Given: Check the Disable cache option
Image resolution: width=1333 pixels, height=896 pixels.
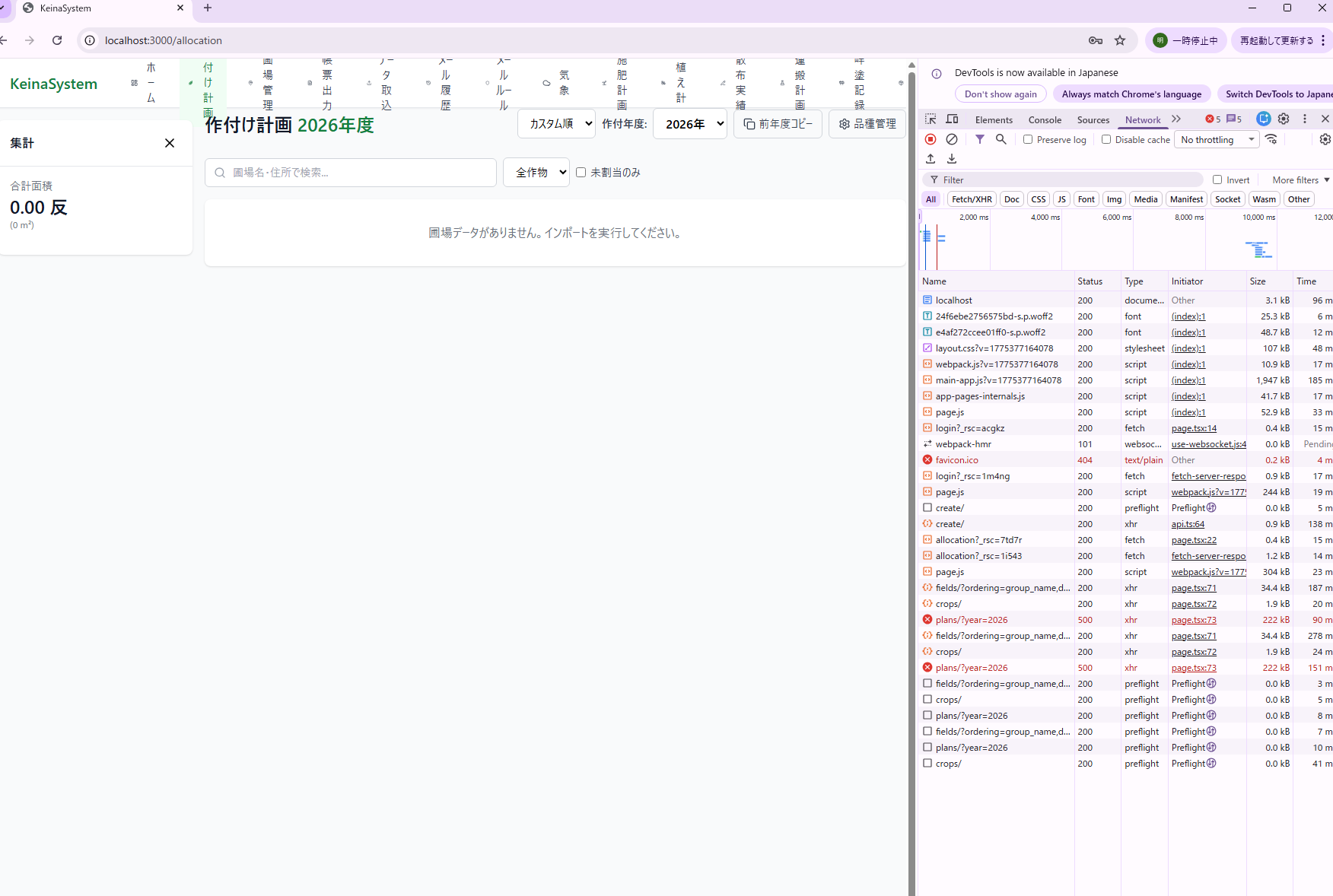Looking at the screenshot, I should coord(1106,139).
